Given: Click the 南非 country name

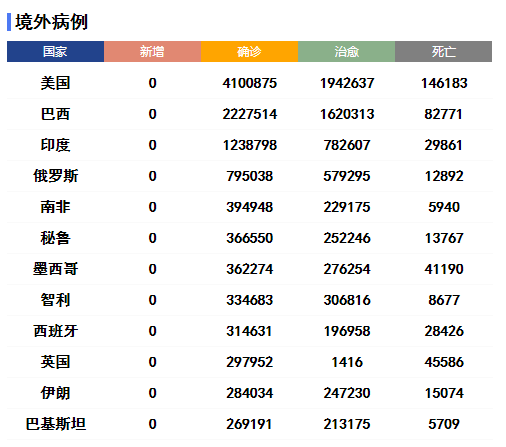Looking at the screenshot, I should pos(55,207).
